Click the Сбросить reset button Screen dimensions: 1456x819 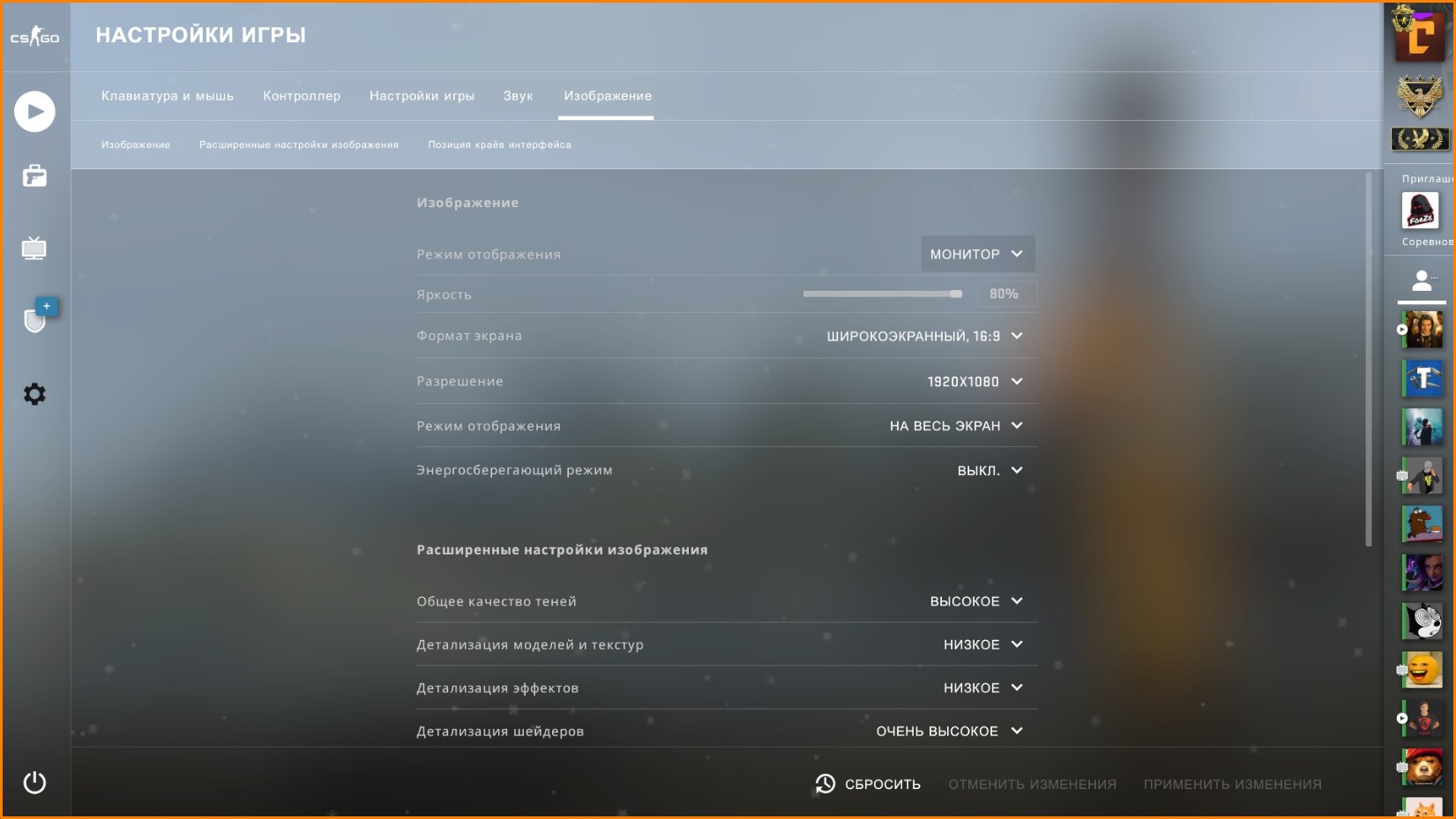tap(868, 784)
